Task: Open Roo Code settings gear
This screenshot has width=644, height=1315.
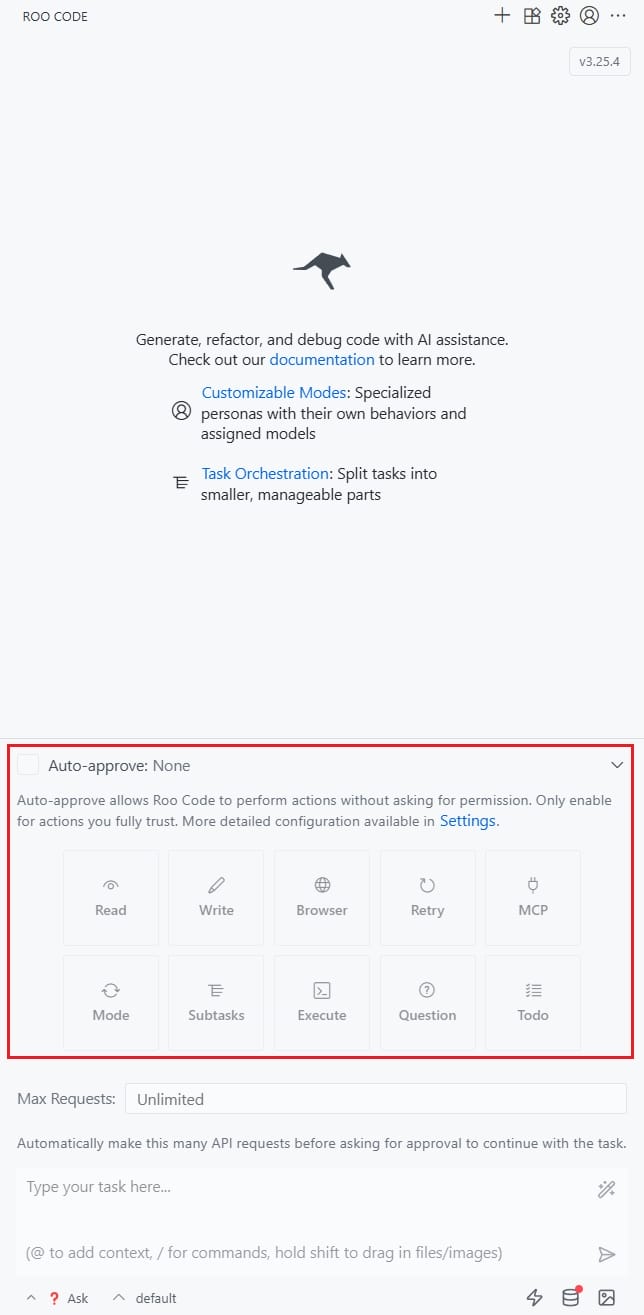Action: click(x=560, y=16)
